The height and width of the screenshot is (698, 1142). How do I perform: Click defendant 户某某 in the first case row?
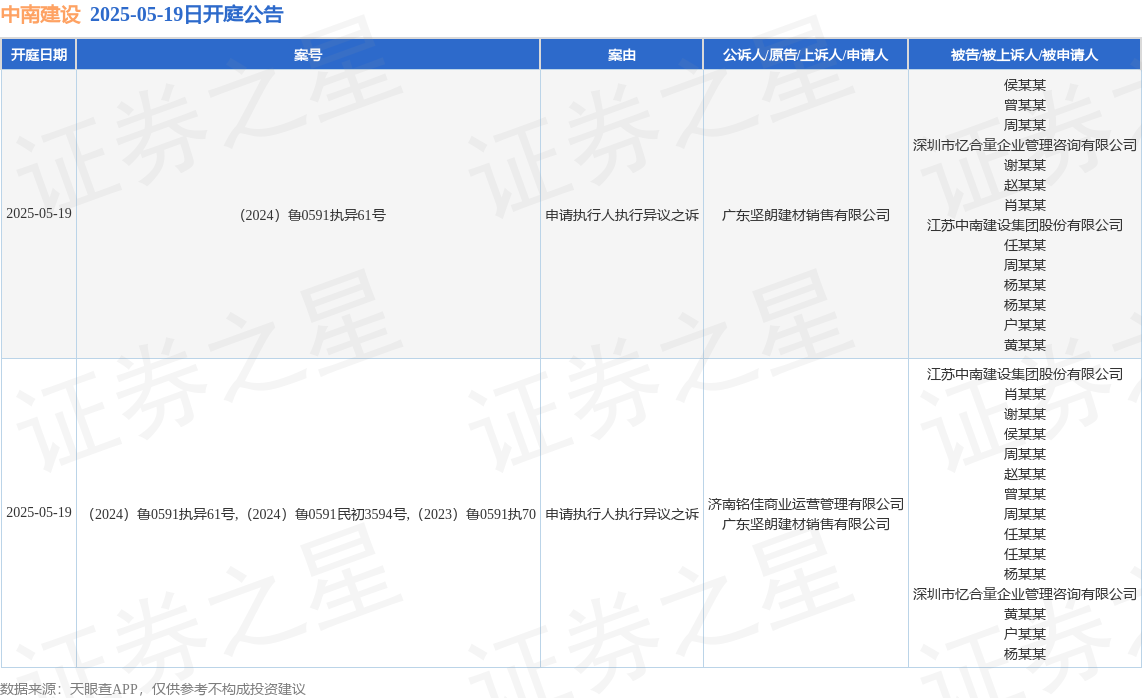[x=1025, y=325]
